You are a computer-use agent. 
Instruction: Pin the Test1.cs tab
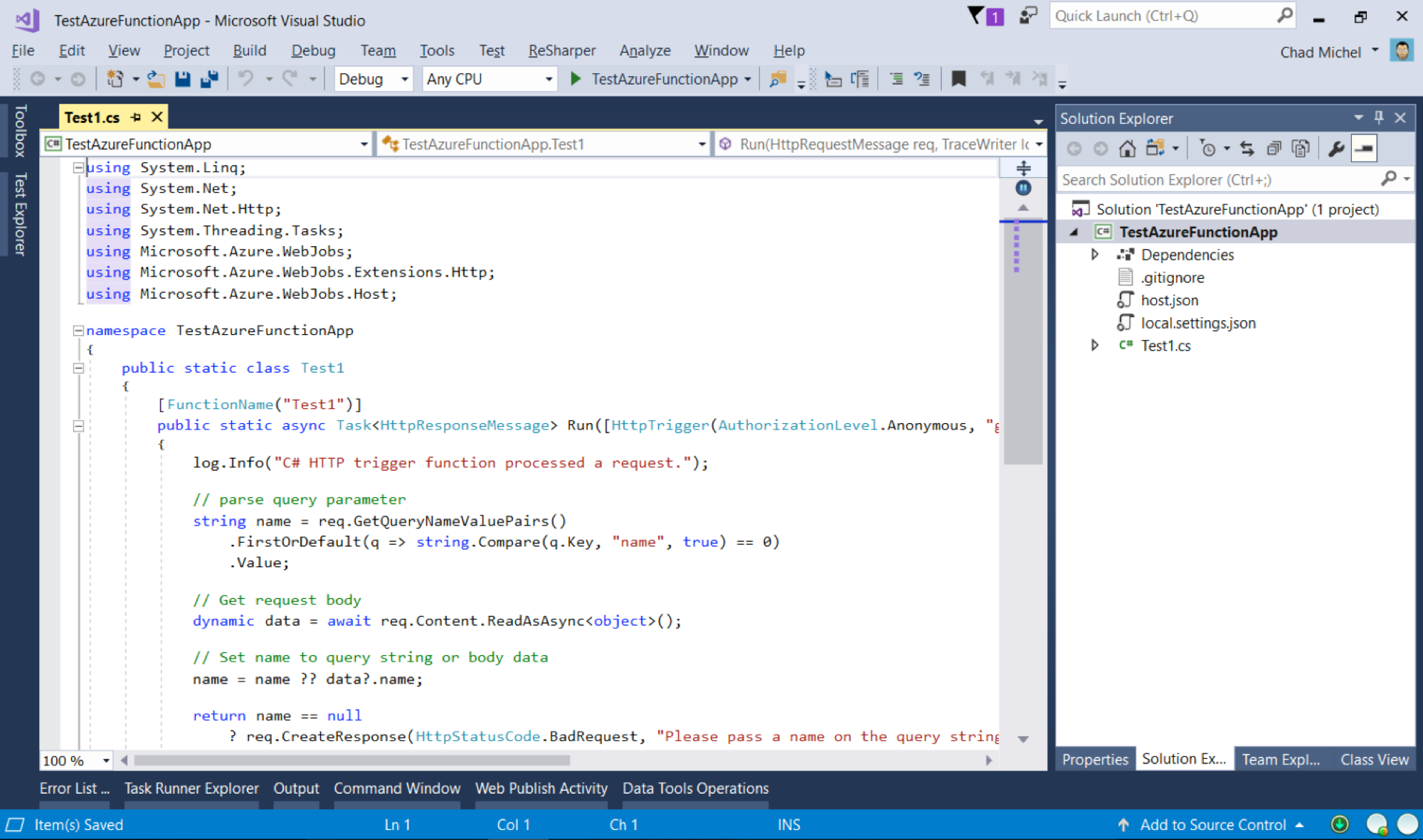coord(136,117)
